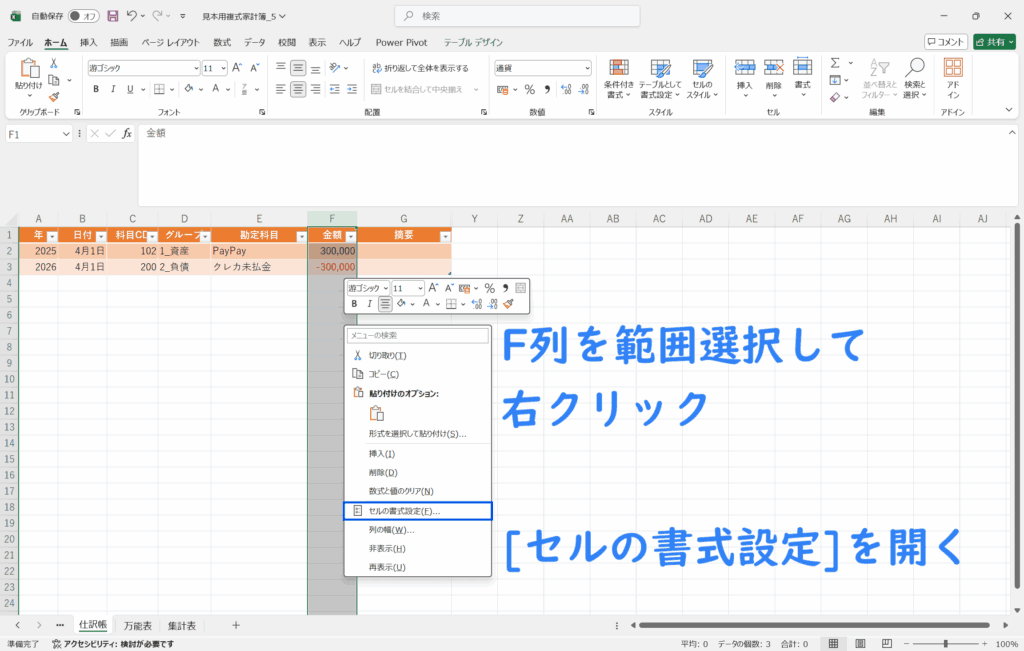Click the 共有 share button
This screenshot has width=1024, height=651.
993,42
